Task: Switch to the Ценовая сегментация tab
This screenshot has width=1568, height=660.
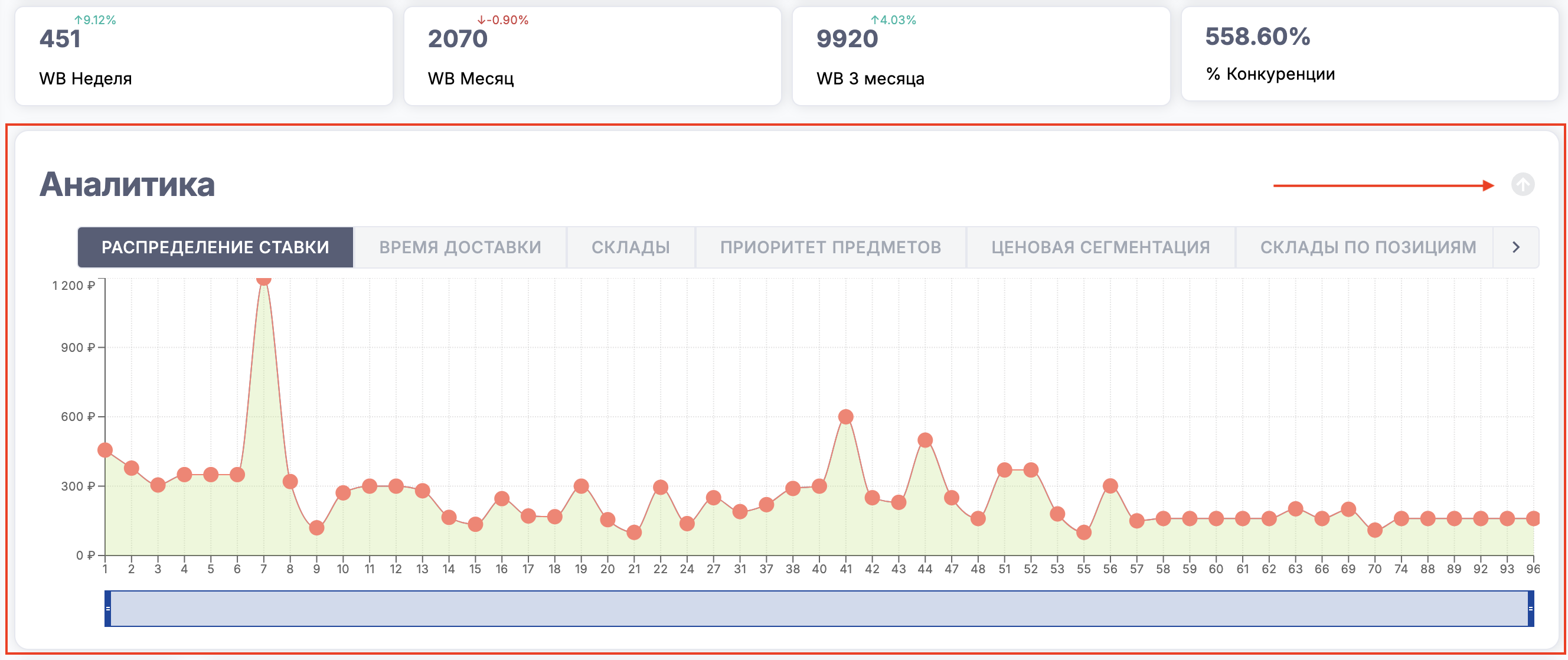Action: [1100, 247]
